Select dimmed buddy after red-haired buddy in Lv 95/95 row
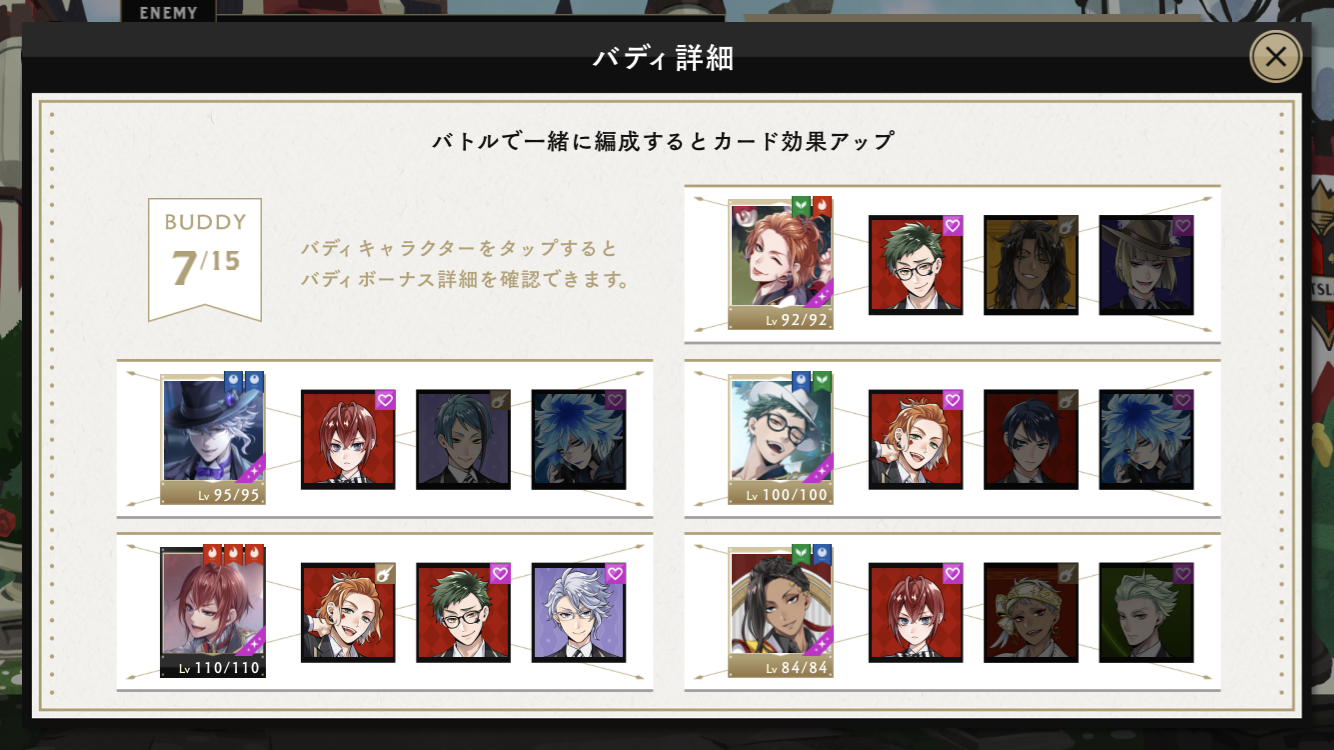Viewport: 1334px width, 750px height. point(463,440)
